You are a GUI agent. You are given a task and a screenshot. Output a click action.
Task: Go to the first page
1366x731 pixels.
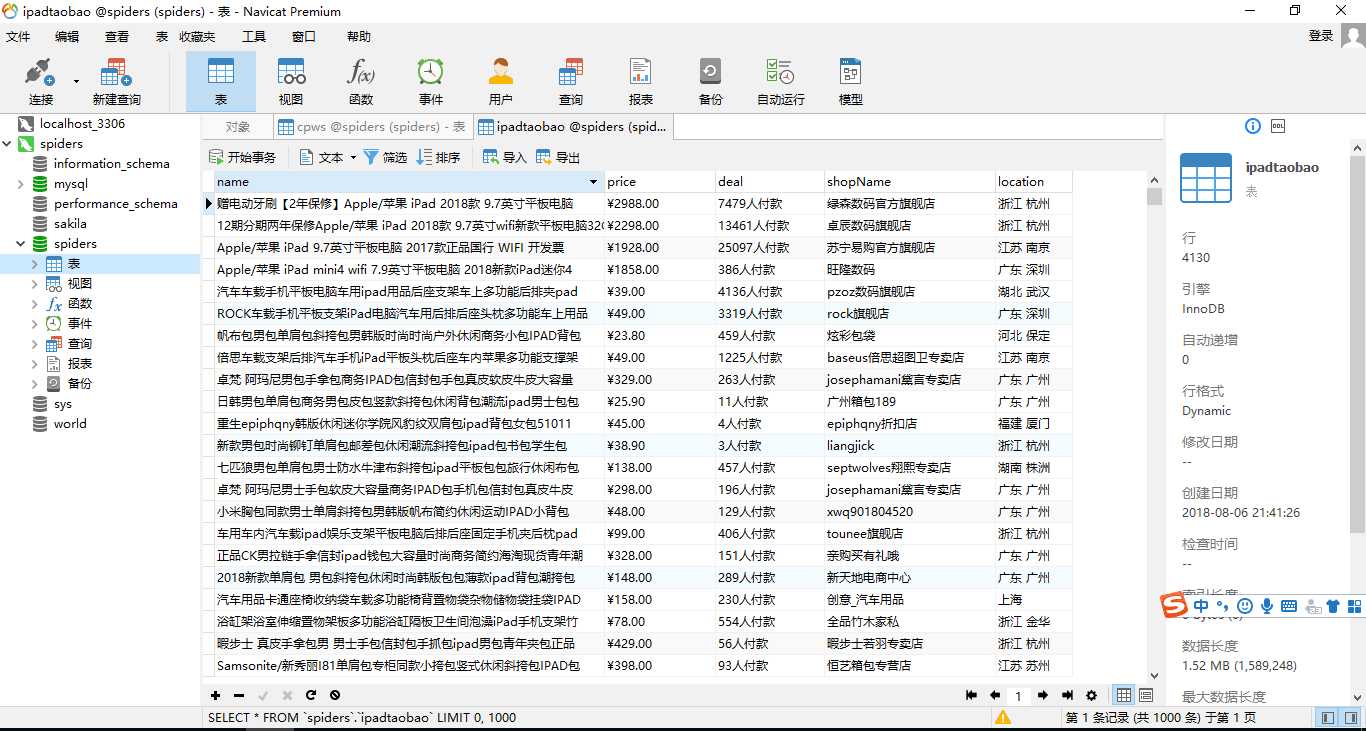coord(971,695)
